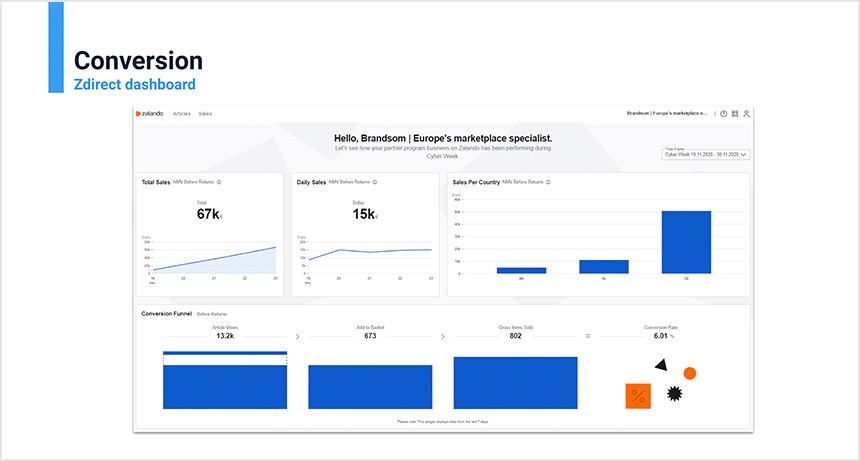Screen dimensions: 860x461
Task: Click the Add to Basket funnel bar
Action: 370,387
